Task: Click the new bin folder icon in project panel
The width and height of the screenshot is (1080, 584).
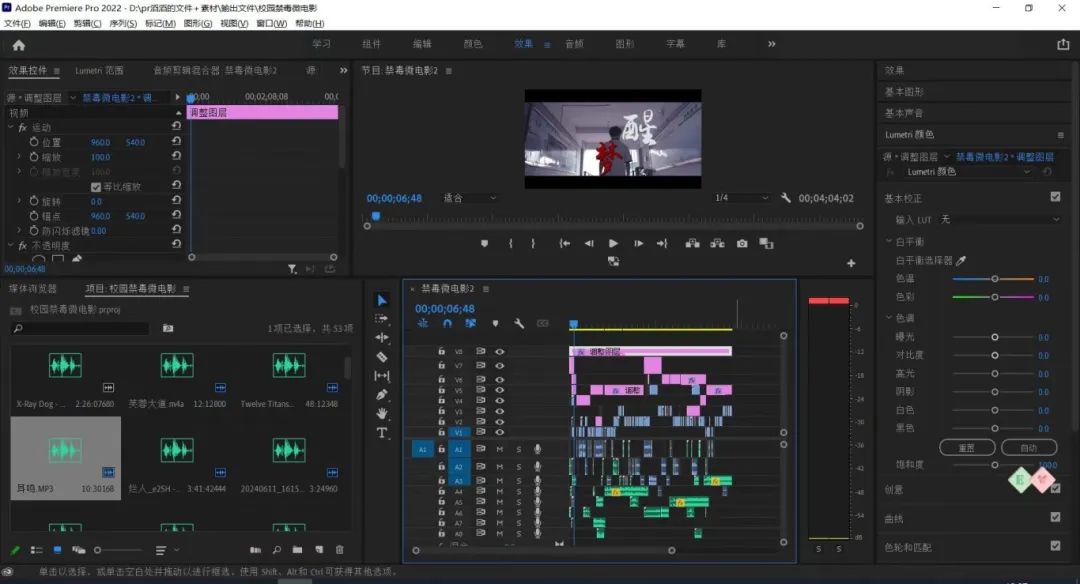Action: [297, 550]
